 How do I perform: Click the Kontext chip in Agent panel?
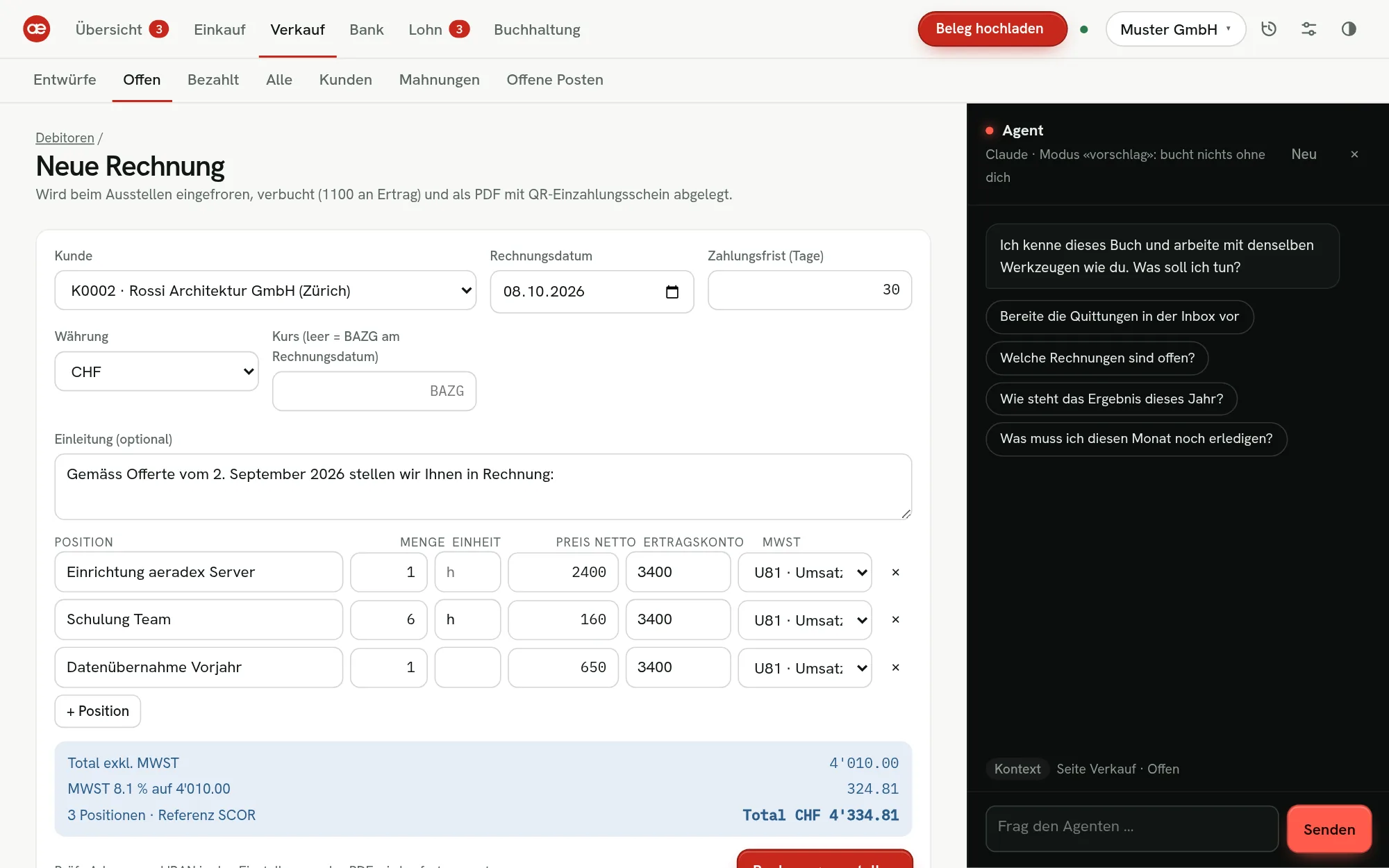1017,769
